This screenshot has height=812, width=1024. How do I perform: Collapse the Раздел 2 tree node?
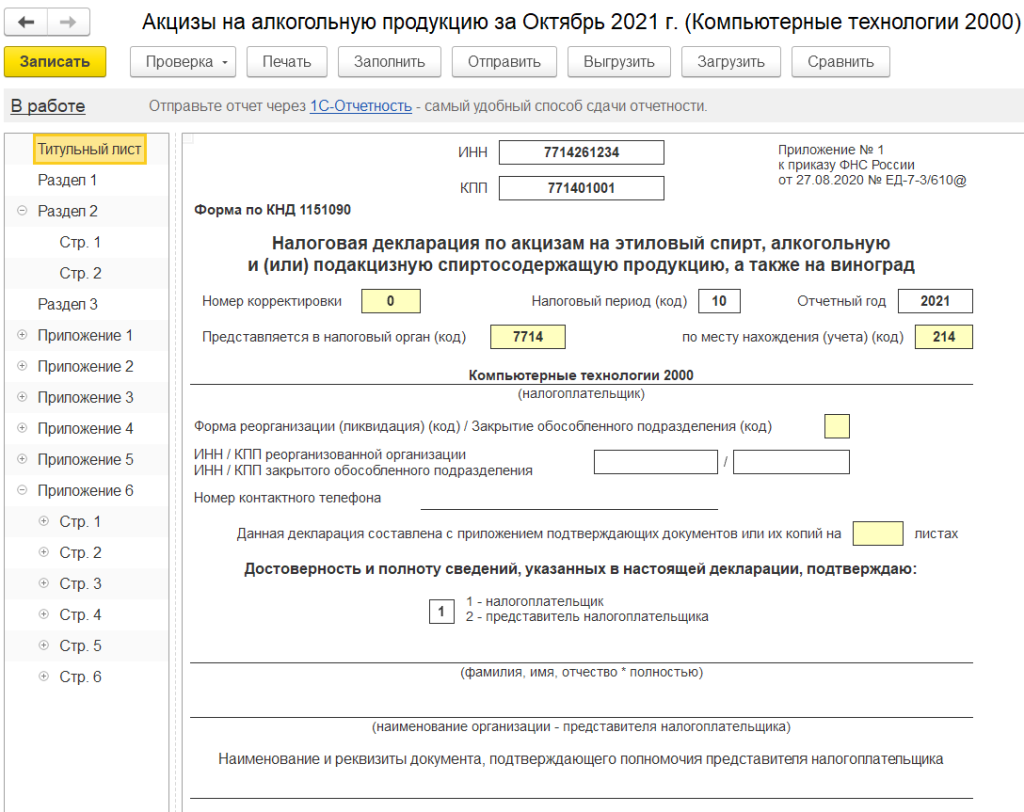(22, 212)
